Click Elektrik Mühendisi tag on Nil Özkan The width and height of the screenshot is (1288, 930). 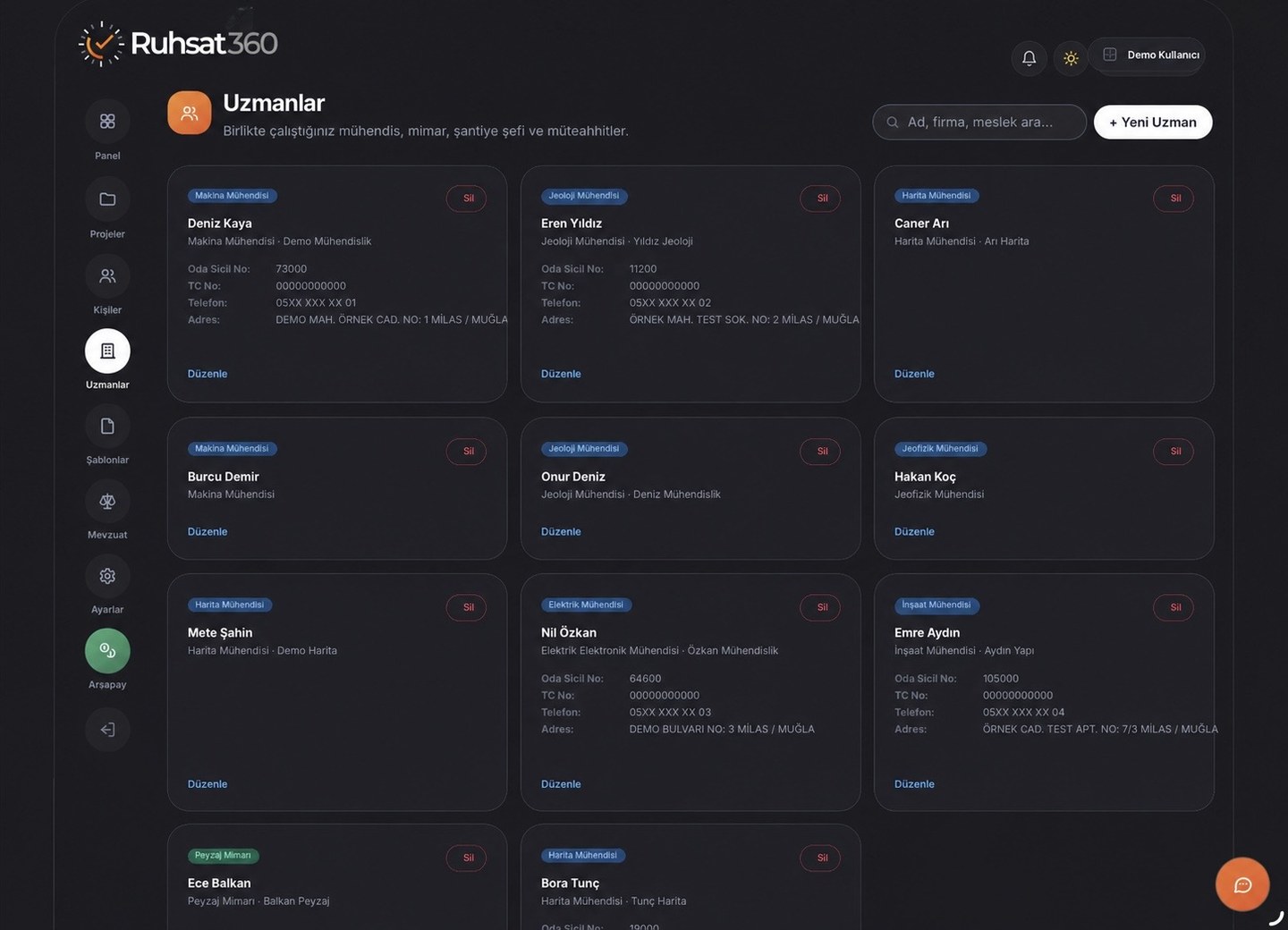(586, 605)
